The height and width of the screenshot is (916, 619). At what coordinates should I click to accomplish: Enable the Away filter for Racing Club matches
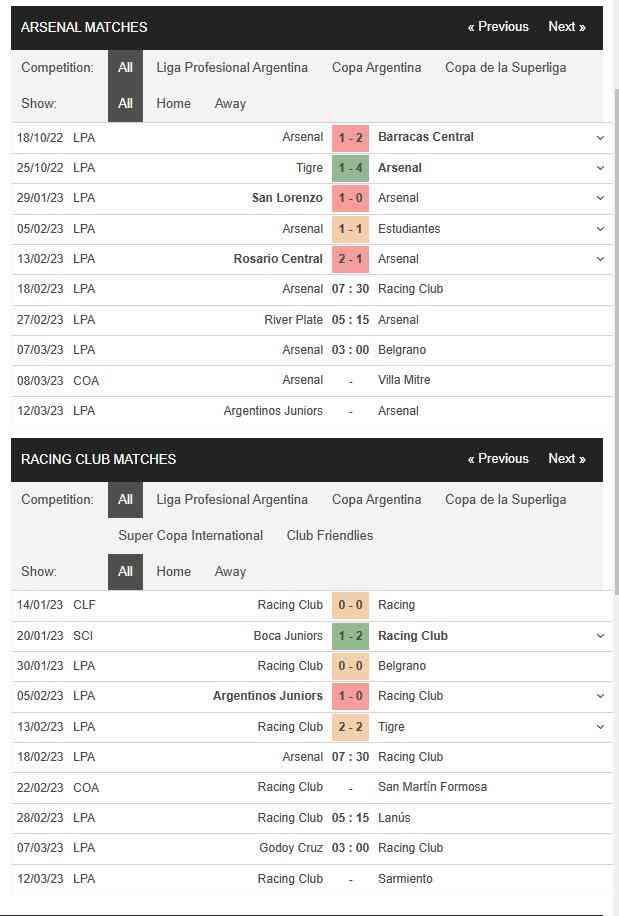[230, 571]
